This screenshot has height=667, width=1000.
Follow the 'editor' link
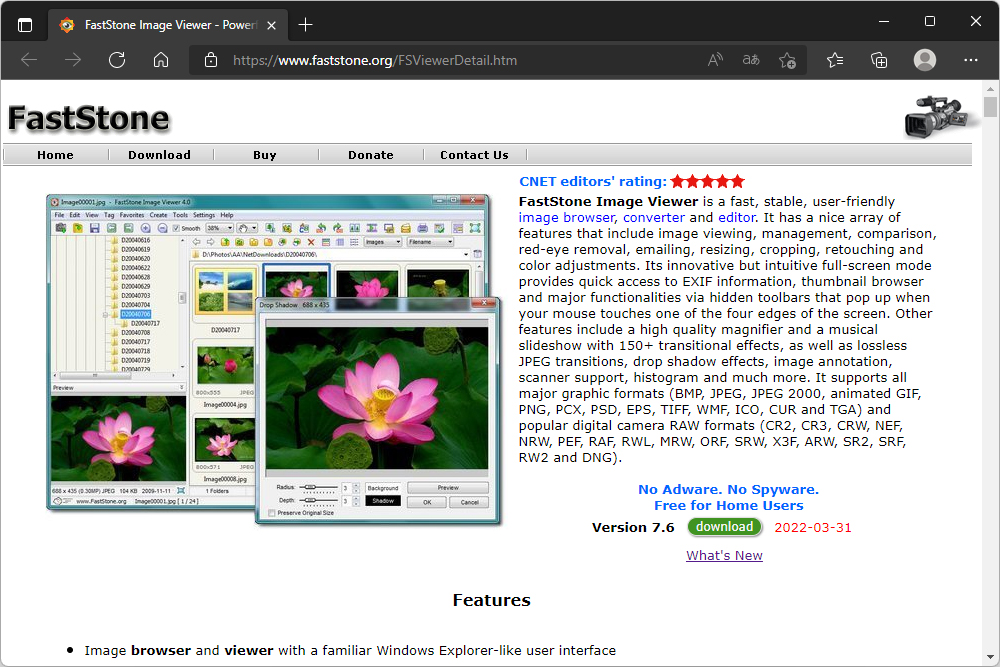click(x=737, y=217)
